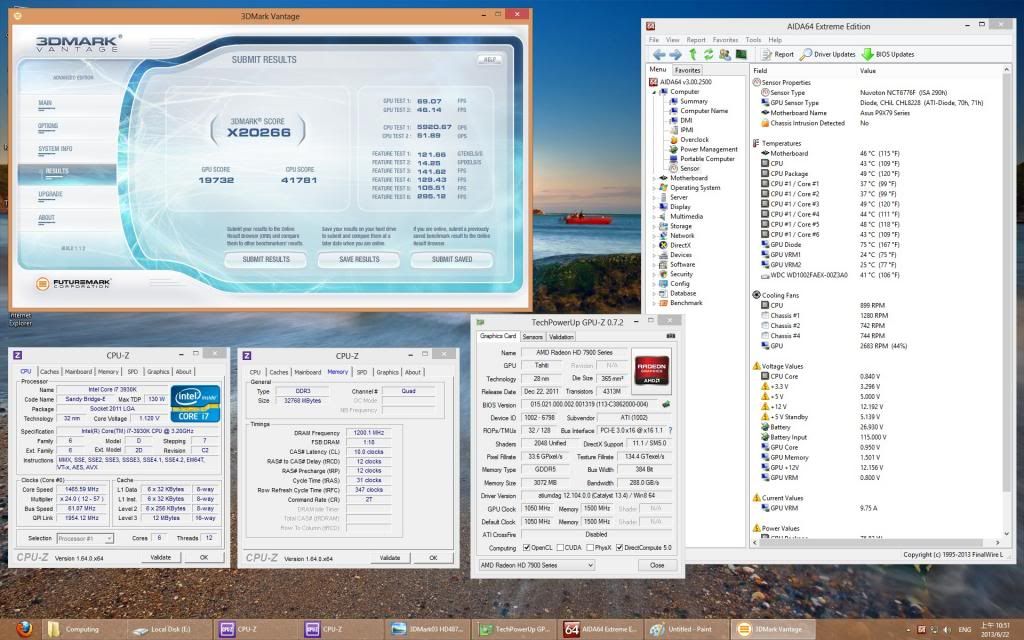Click the 3DMark Vantage title bar icon
The width and height of the screenshot is (1024, 640).
18,15
